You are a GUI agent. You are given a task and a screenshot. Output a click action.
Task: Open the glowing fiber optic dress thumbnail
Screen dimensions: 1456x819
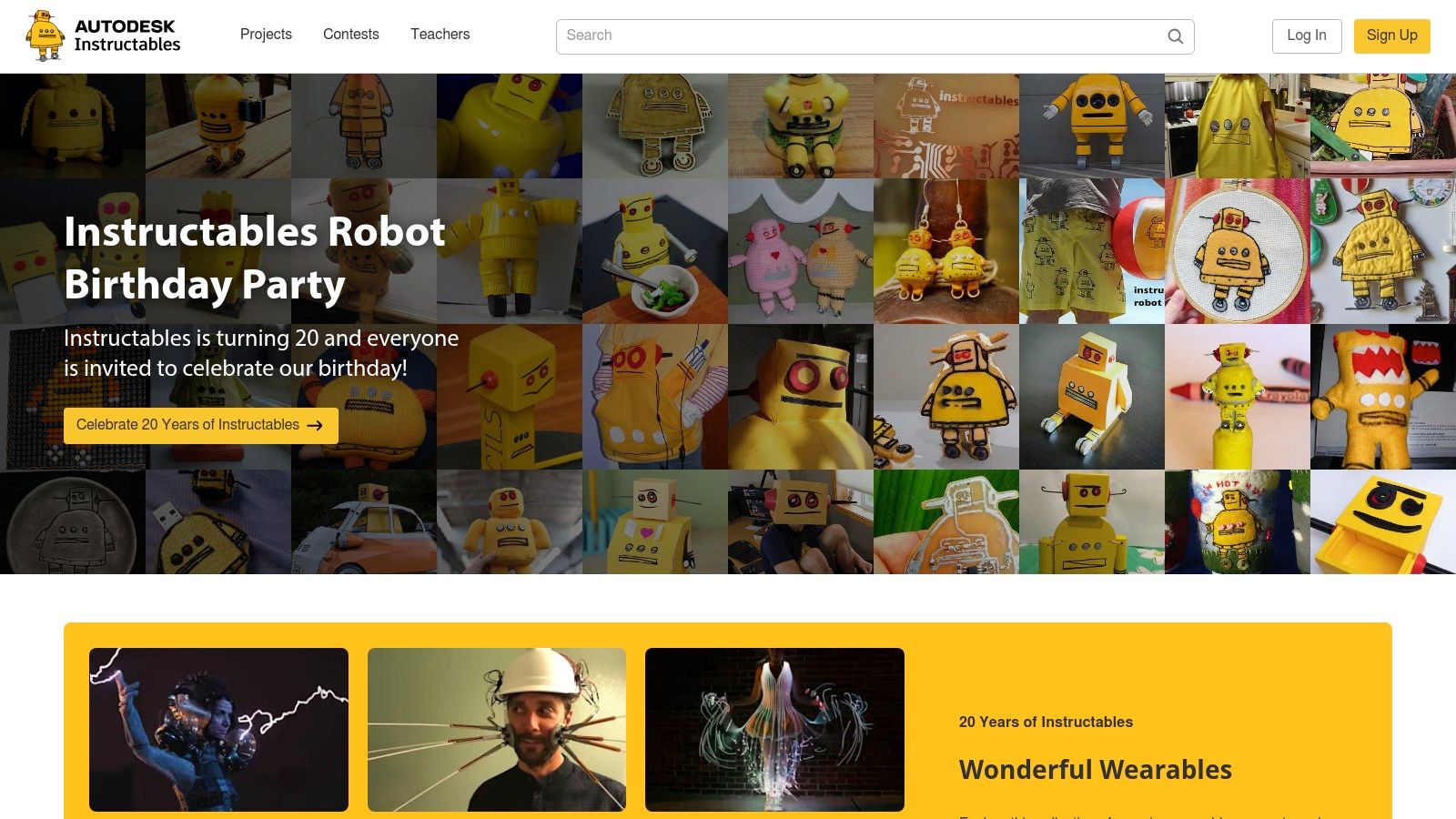(x=774, y=729)
